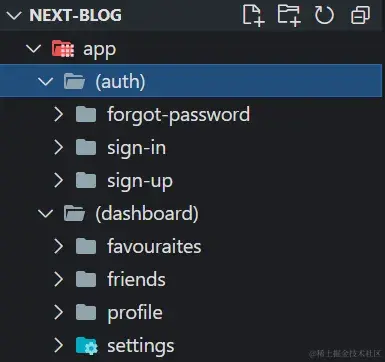
Task: Click the open (dashboard) folder icon
Action: pyautogui.click(x=74, y=213)
